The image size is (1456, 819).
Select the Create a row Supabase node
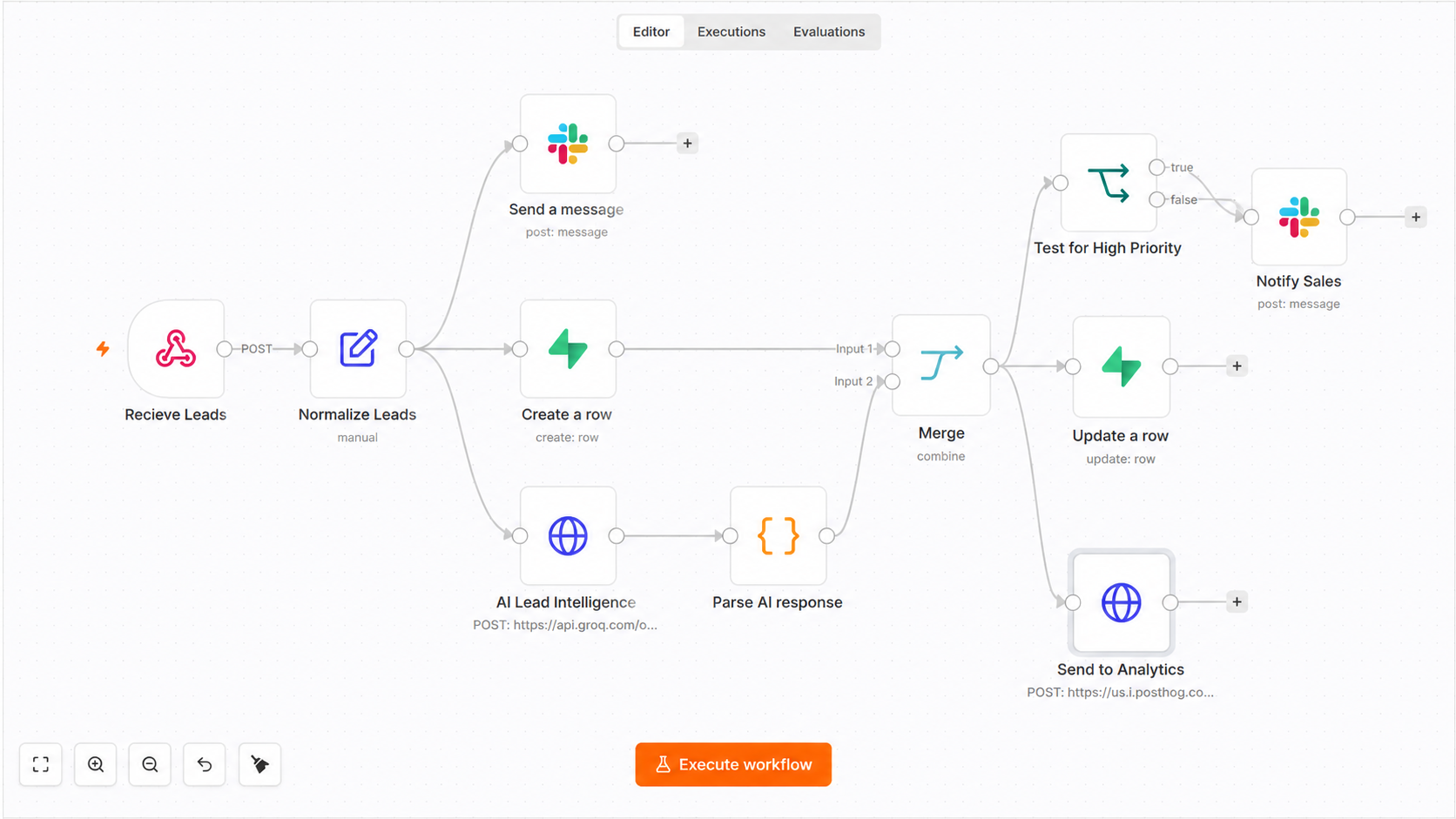tap(568, 349)
